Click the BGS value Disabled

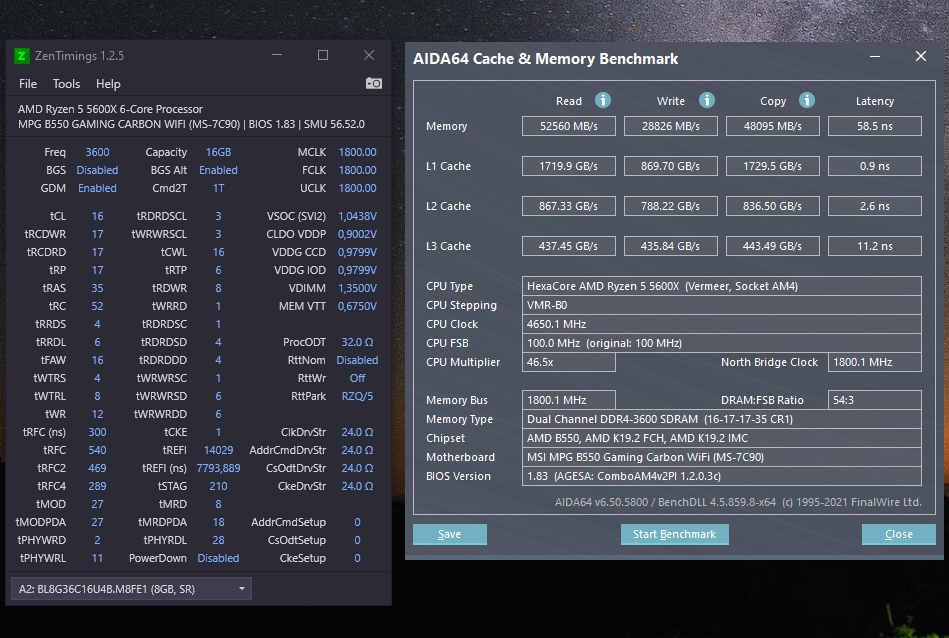coord(97,170)
